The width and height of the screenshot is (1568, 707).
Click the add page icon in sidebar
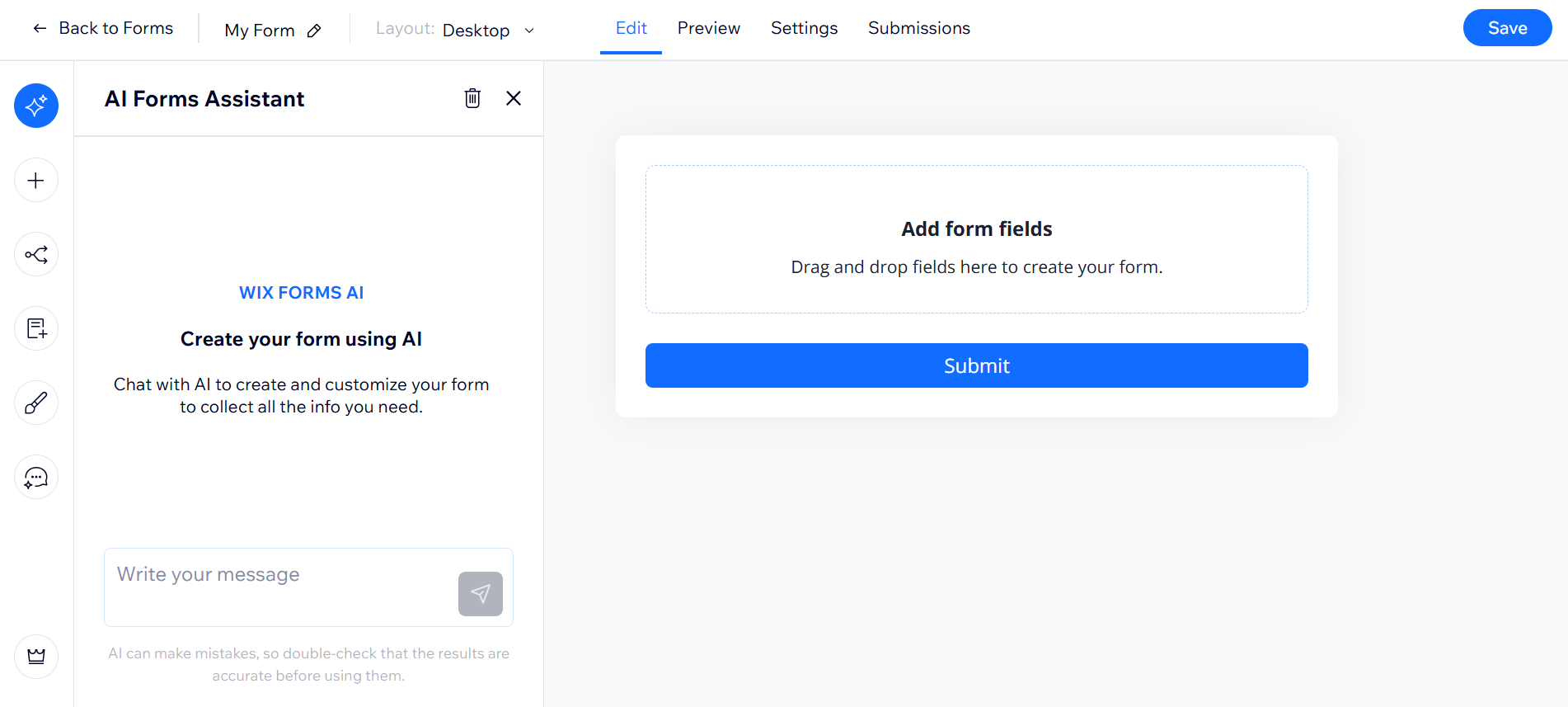click(36, 328)
